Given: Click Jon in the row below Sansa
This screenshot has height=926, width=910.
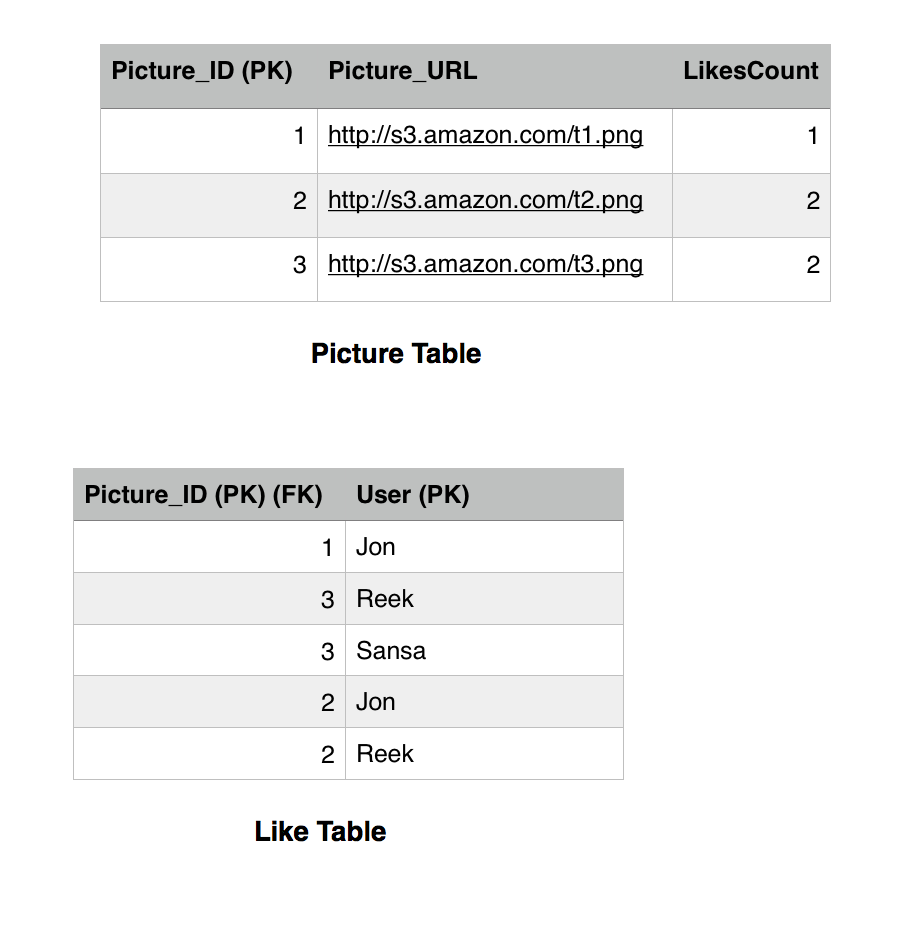Looking at the screenshot, I should click(376, 702).
